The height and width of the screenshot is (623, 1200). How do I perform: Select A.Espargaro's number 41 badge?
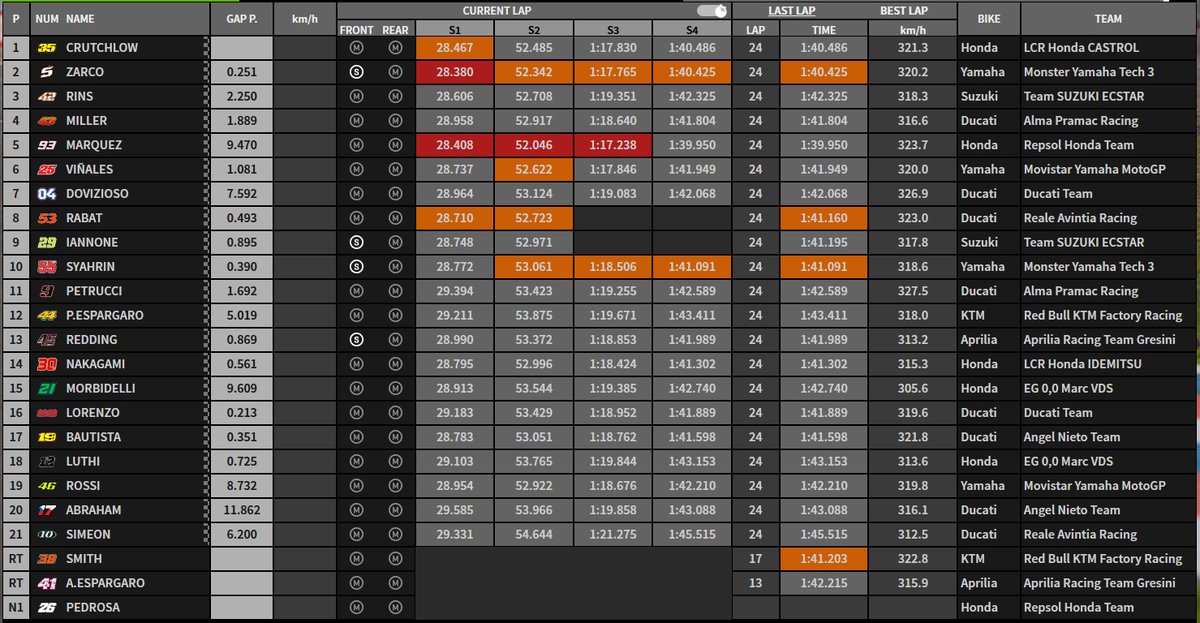(45, 582)
